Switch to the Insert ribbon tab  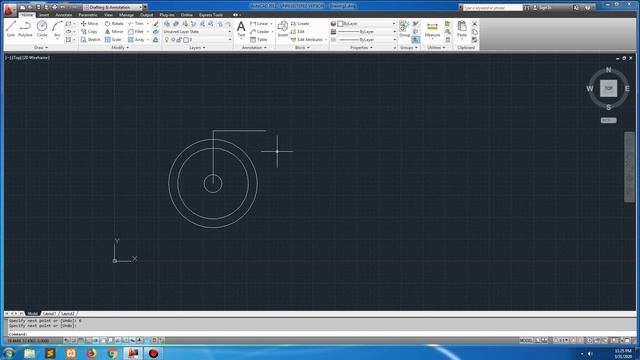tap(44, 15)
